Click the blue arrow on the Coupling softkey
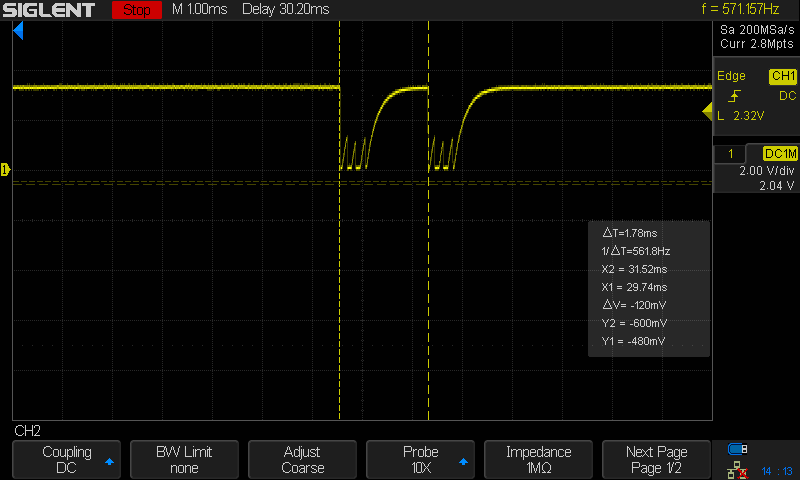Image resolution: width=800 pixels, height=480 pixels. click(109, 462)
